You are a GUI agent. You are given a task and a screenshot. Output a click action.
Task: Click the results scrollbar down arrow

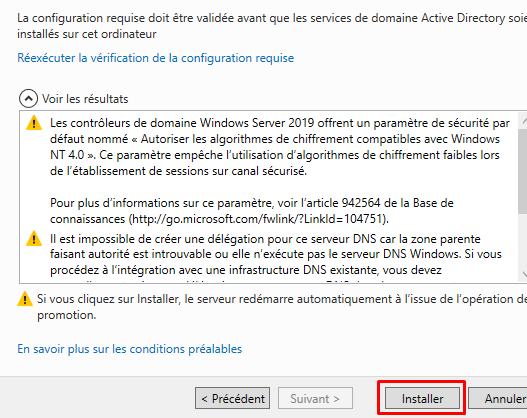click(x=524, y=274)
